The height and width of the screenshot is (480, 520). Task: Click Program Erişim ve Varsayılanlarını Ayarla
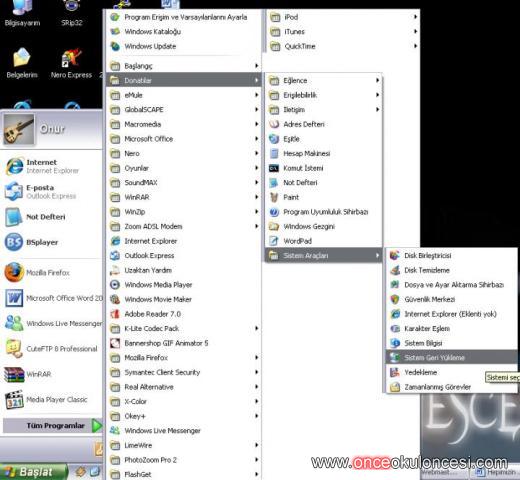184,17
